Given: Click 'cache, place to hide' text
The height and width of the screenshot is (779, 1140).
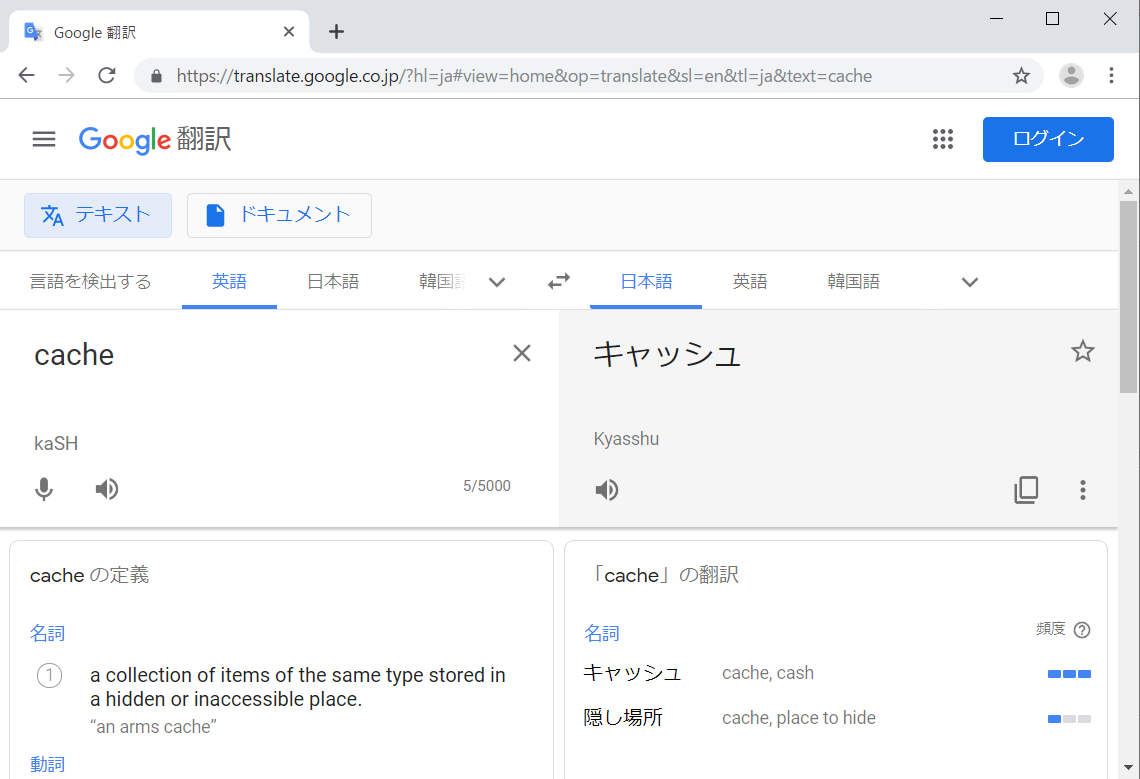Looking at the screenshot, I should (x=798, y=718).
